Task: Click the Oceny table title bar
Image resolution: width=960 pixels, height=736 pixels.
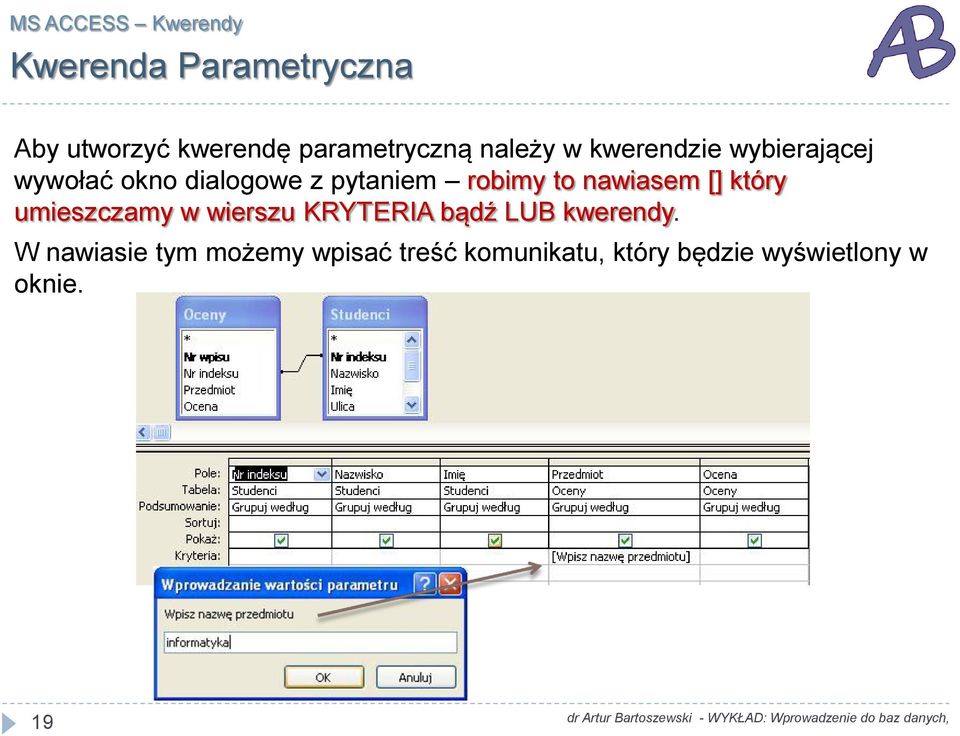Action: click(228, 314)
